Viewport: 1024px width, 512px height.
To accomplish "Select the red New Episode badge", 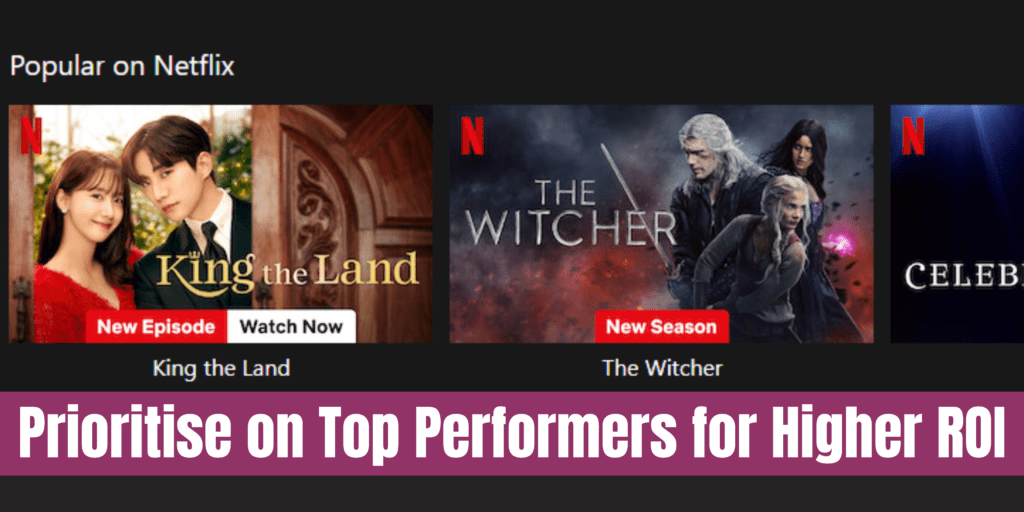I will coord(156,326).
